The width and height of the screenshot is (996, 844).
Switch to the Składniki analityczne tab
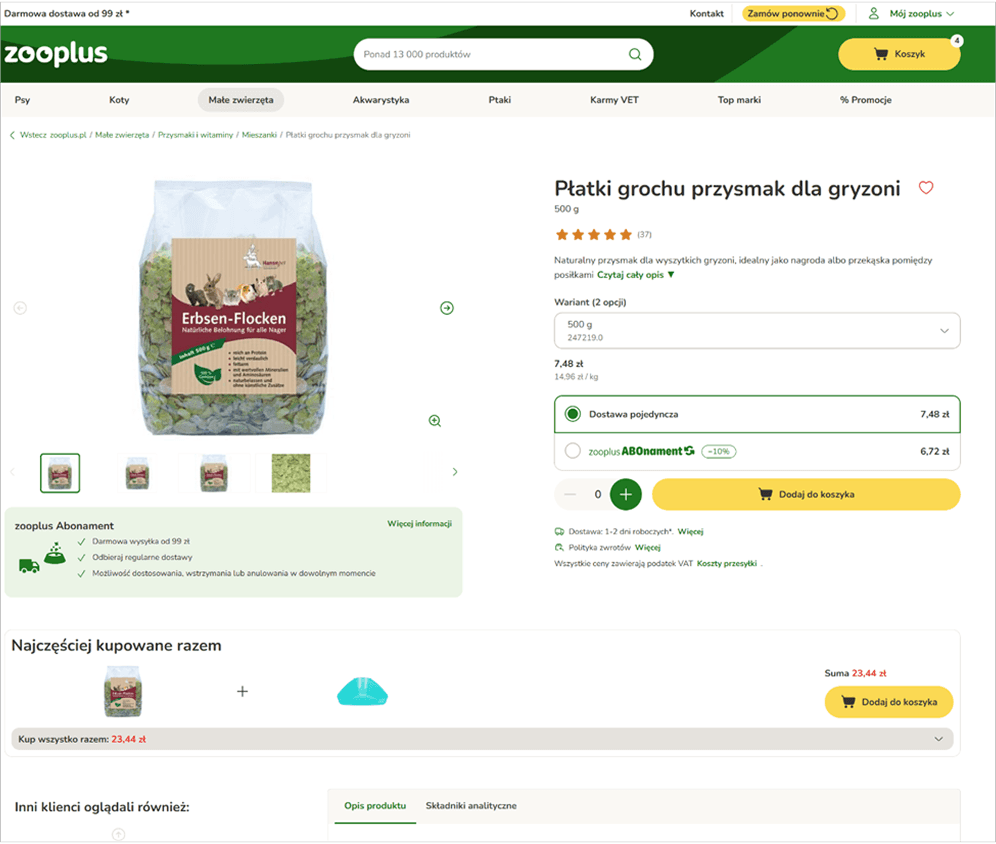(471, 806)
